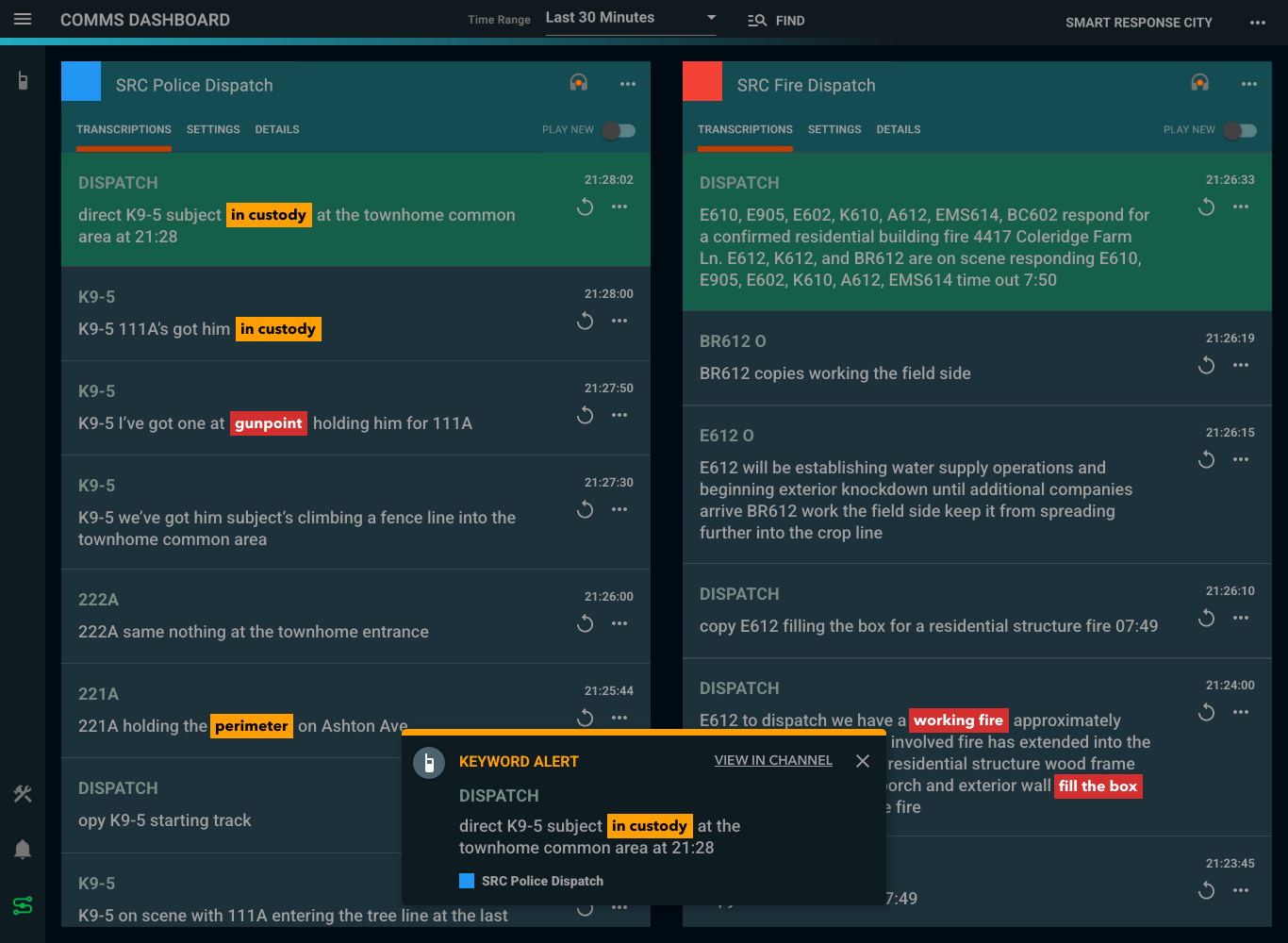Screen dimensions: 1288x943
Task: Replay the 21:25:44 221A perimeter message
Action: point(586,718)
